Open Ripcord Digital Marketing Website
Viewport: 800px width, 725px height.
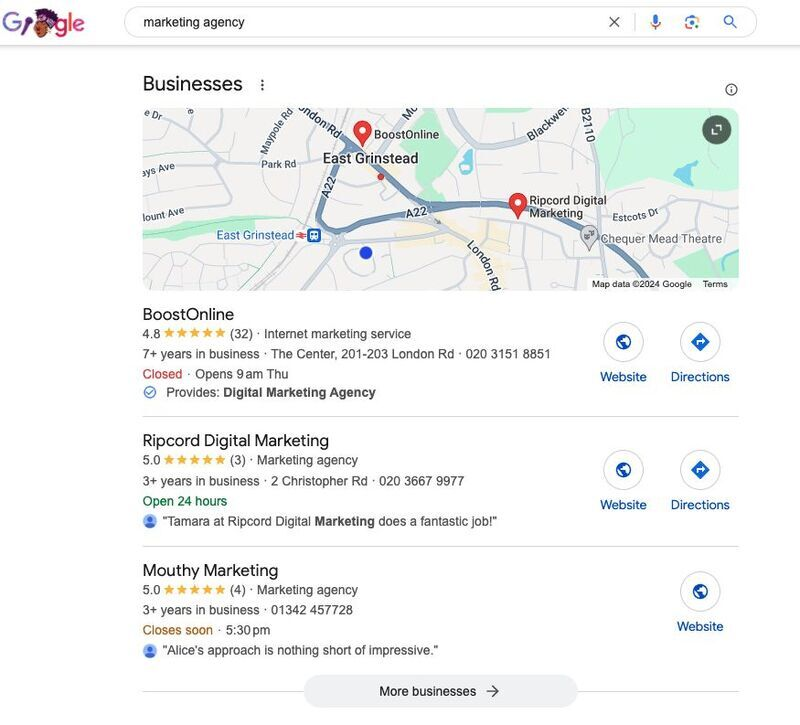point(623,469)
